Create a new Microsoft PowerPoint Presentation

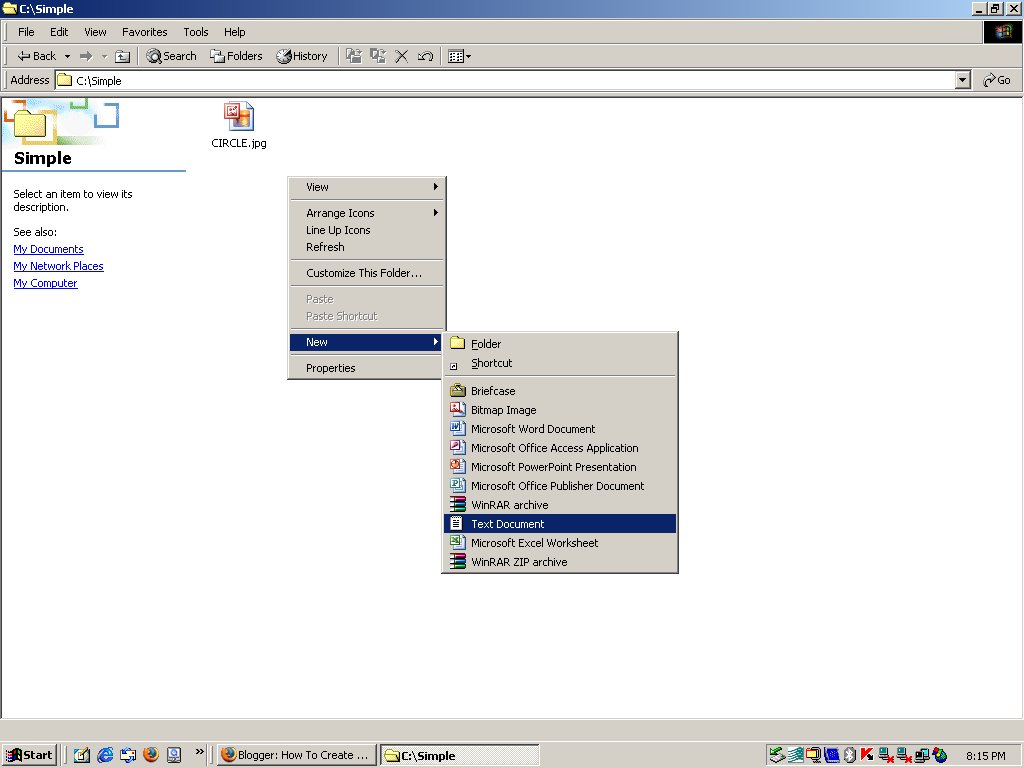coord(560,466)
